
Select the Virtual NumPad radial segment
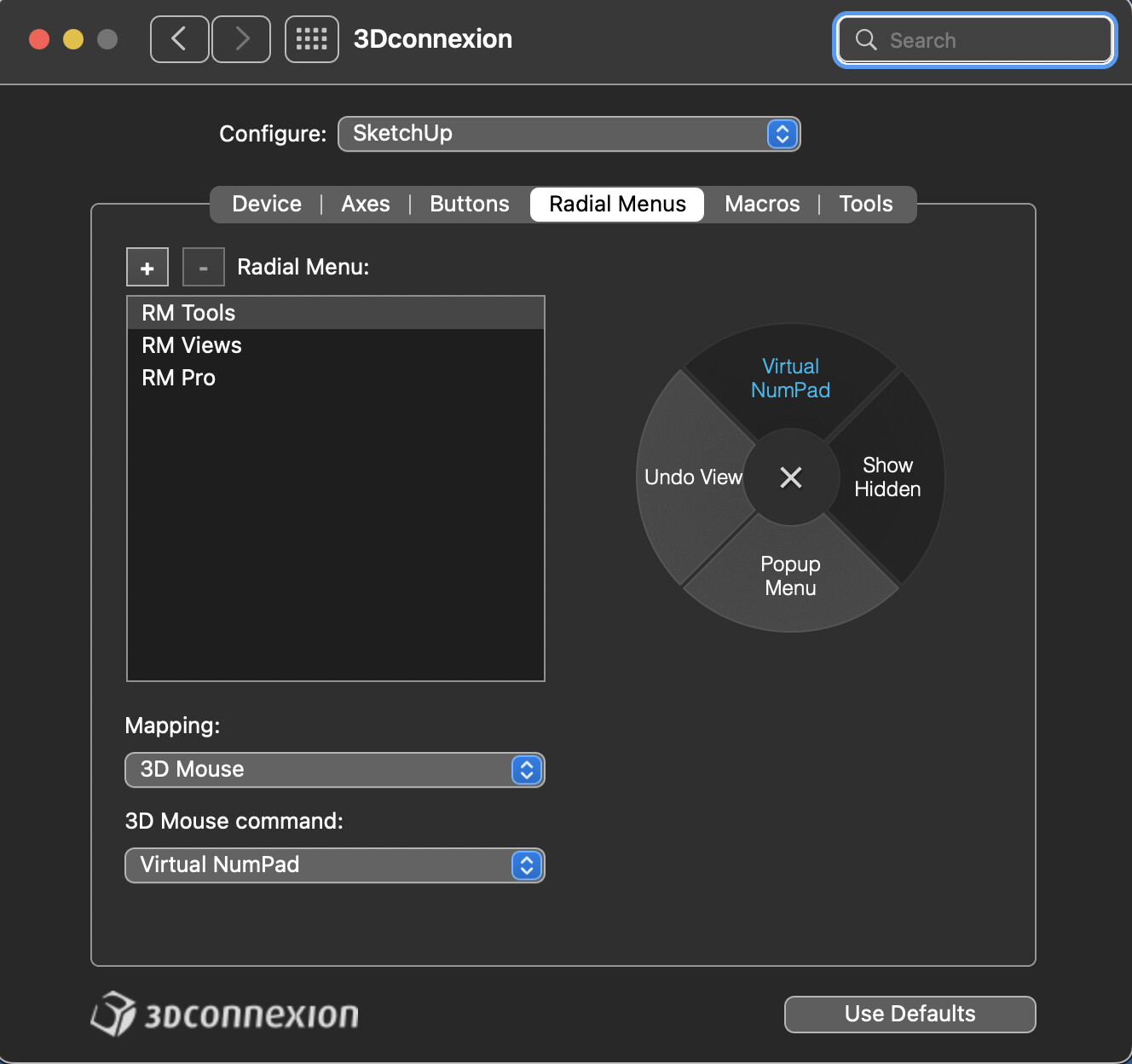pyautogui.click(x=790, y=379)
